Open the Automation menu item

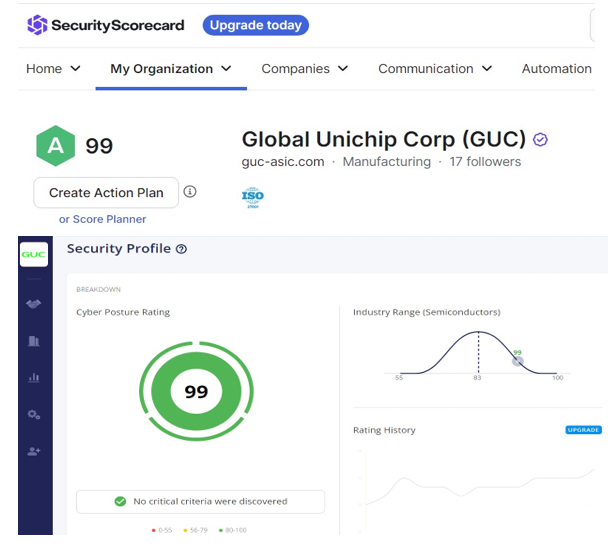pos(556,69)
